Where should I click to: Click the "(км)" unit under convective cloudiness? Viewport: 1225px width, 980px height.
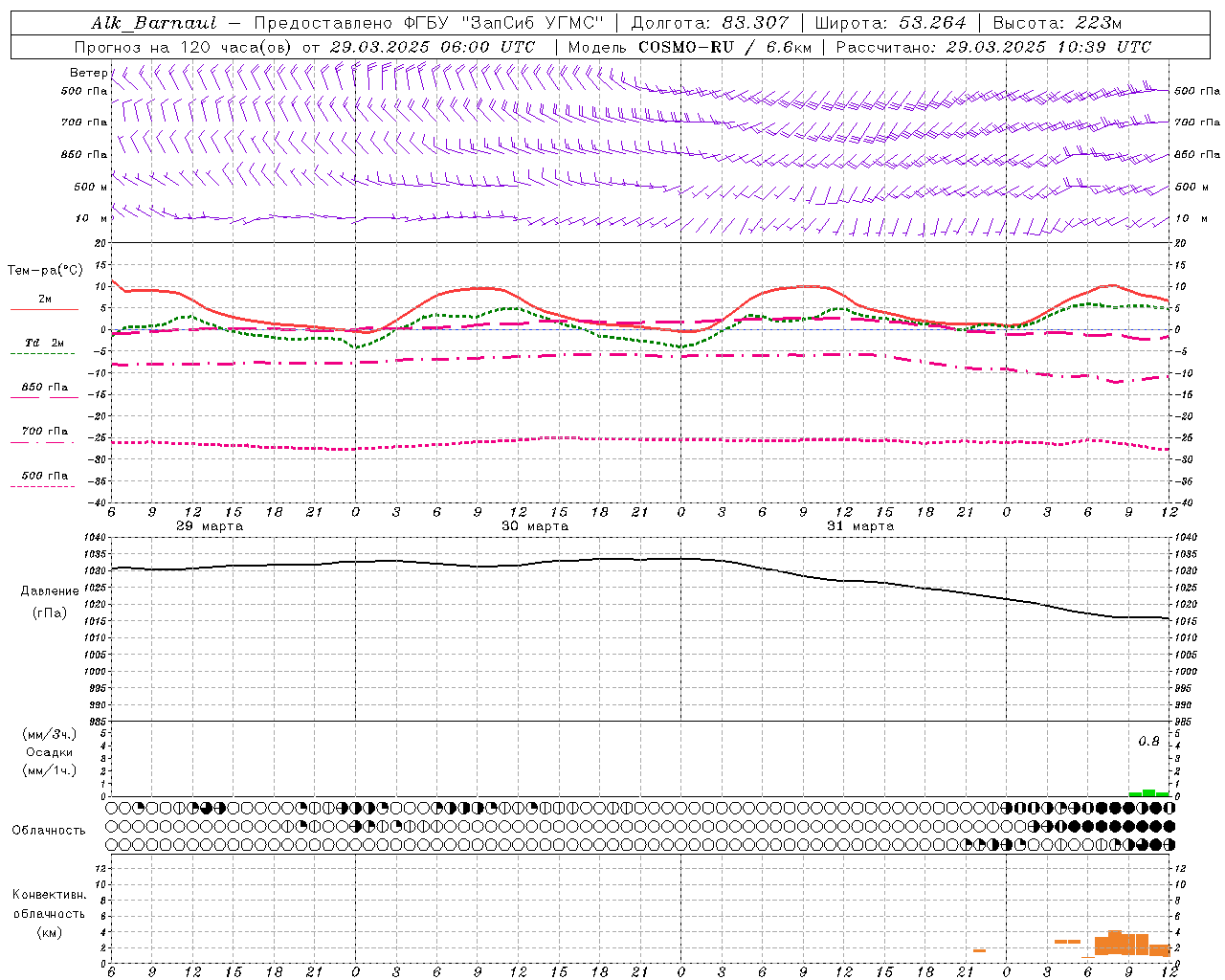point(49,932)
